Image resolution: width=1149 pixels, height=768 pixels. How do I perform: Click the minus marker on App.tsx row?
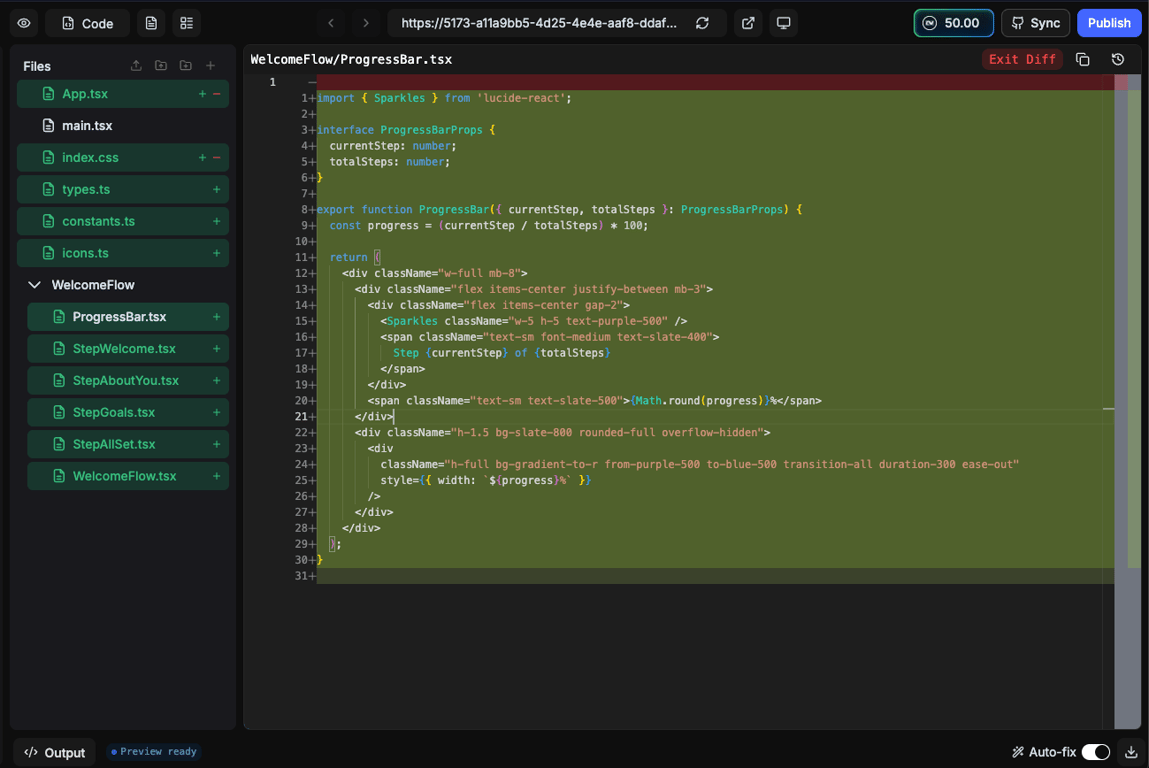217,94
